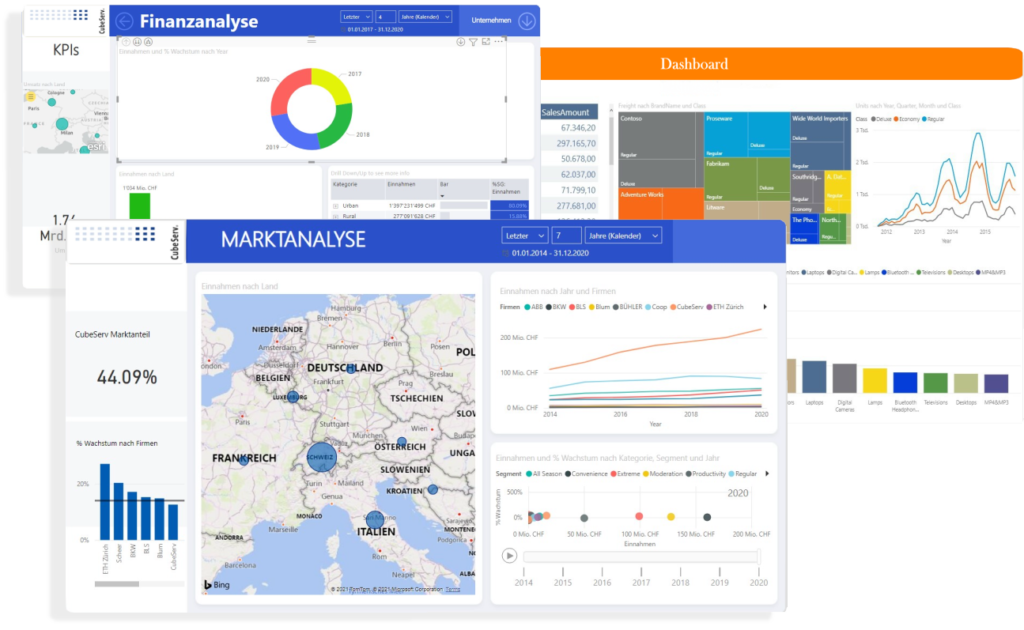Click the Adventure Works treemap tile
The width and height of the screenshot is (1024, 630).
[661, 204]
